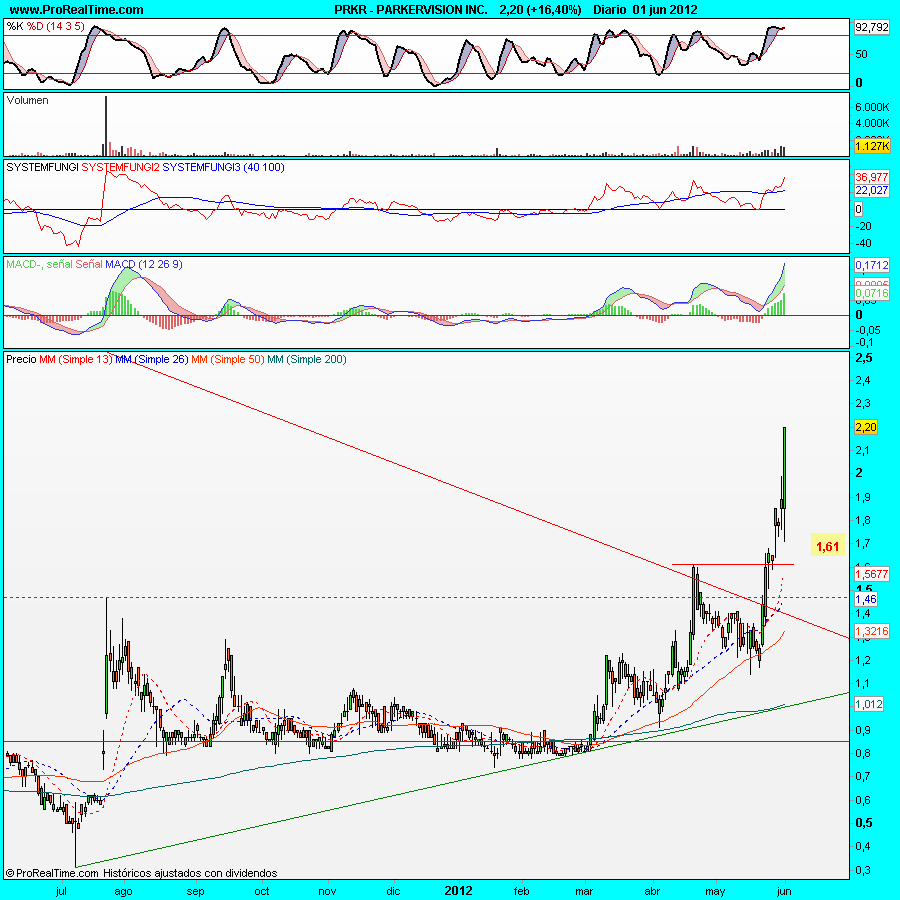Select the orange 1,3216 moving average value
Screen dimensions: 900x900
871,631
